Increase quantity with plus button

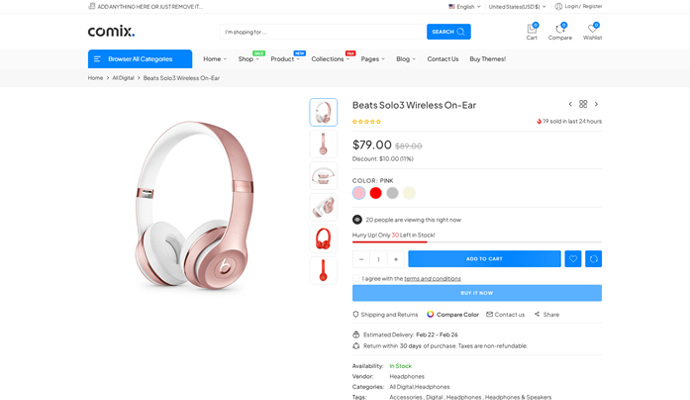396,259
